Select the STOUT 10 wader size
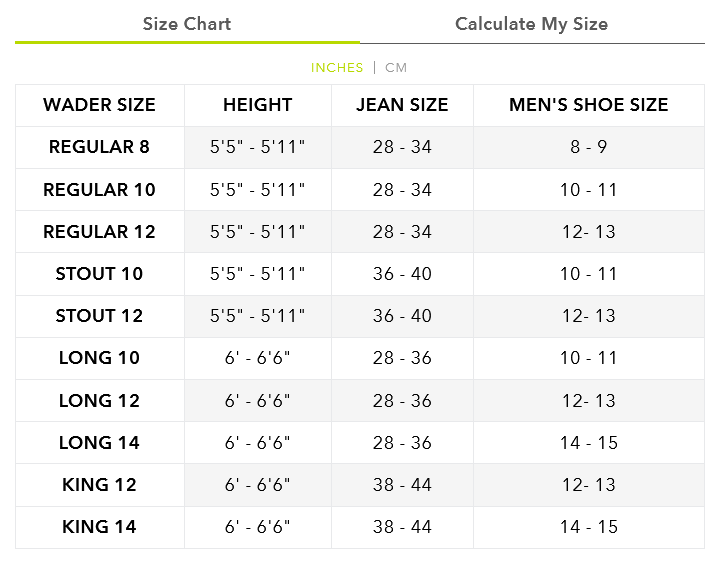The image size is (720, 580). pyautogui.click(x=100, y=274)
